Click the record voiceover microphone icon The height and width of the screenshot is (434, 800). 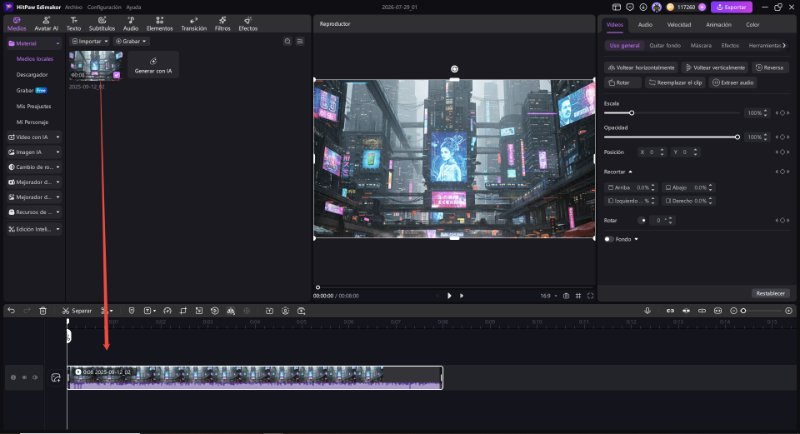(647, 311)
